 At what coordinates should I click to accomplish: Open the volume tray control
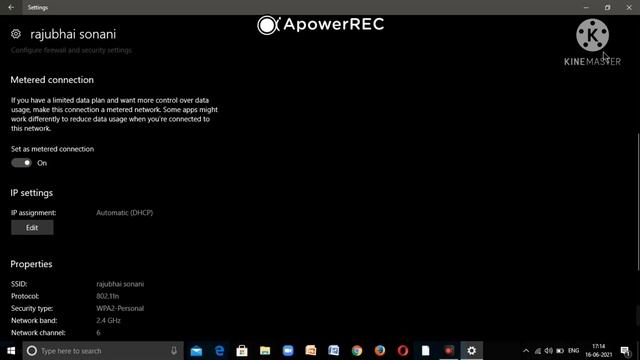tap(549, 351)
